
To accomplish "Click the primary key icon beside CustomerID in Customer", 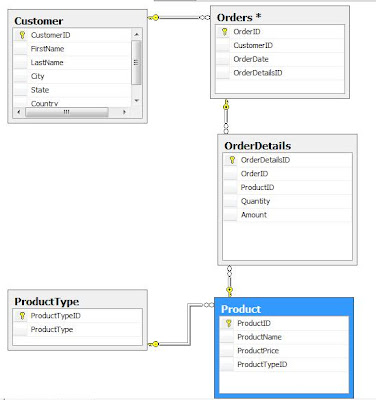I will pyautogui.click(x=22, y=35).
